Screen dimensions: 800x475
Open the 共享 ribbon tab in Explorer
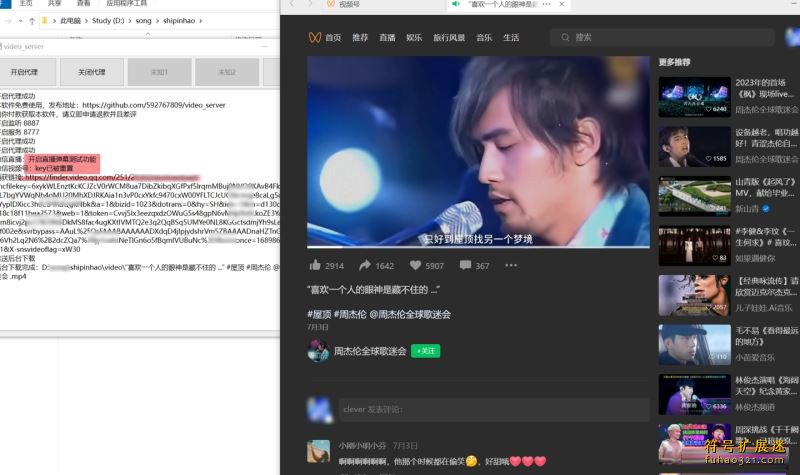tap(54, 3)
